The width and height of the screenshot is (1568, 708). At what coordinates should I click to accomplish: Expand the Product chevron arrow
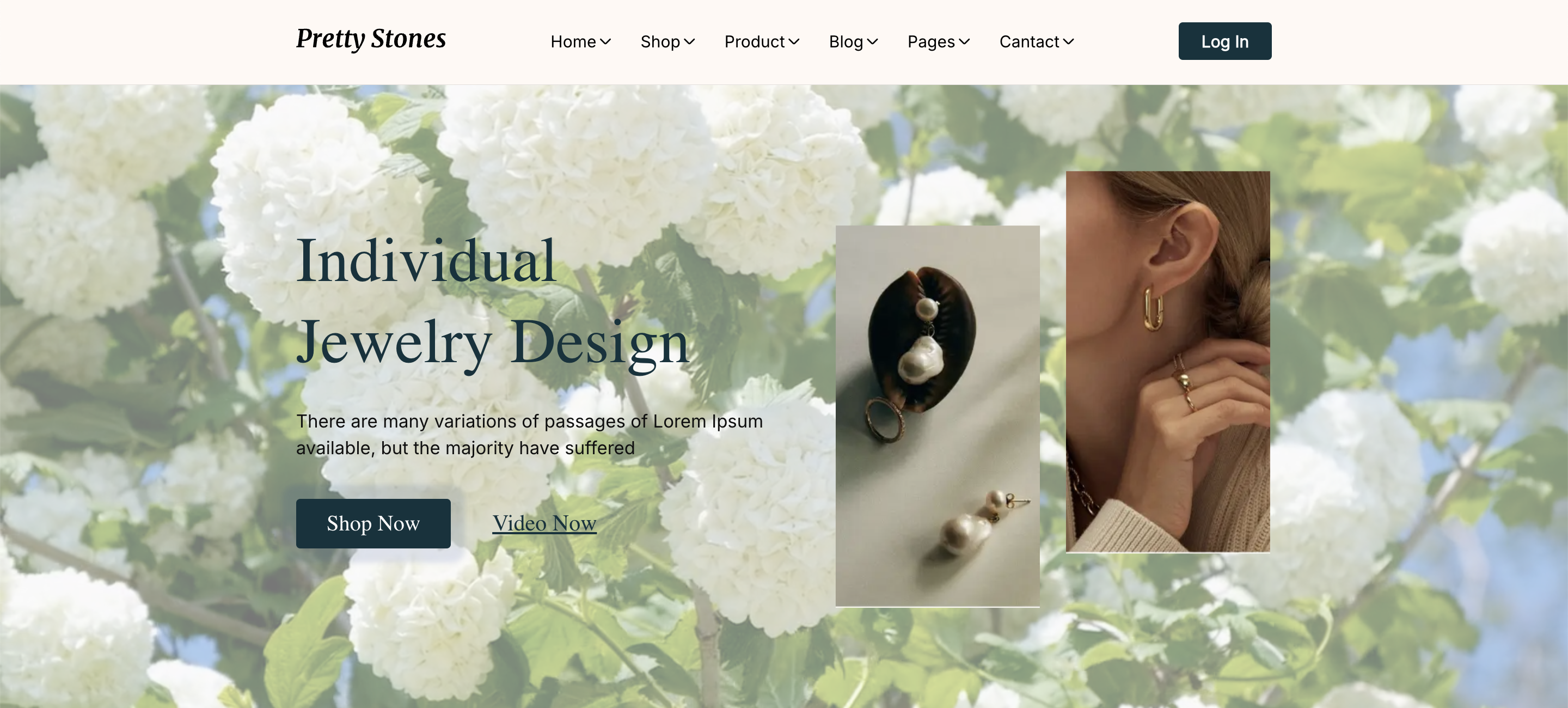pos(794,41)
